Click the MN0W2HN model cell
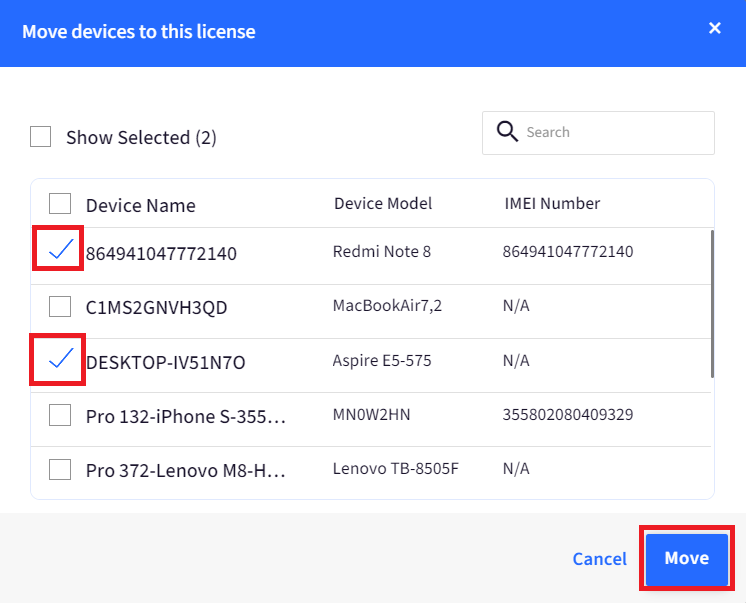746x603 pixels. pyautogui.click(x=372, y=415)
